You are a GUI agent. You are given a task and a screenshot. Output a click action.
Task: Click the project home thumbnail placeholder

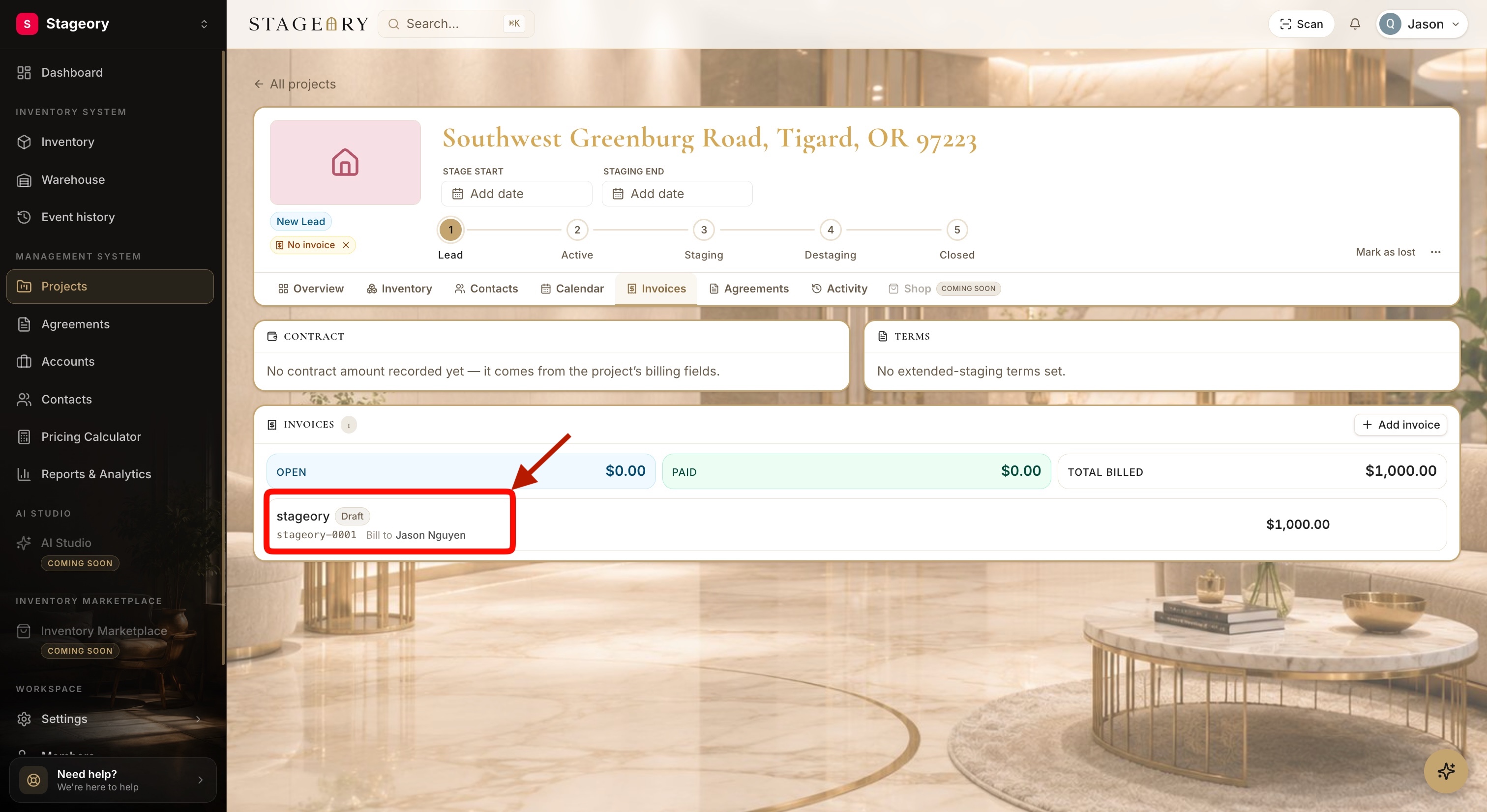[x=345, y=162]
